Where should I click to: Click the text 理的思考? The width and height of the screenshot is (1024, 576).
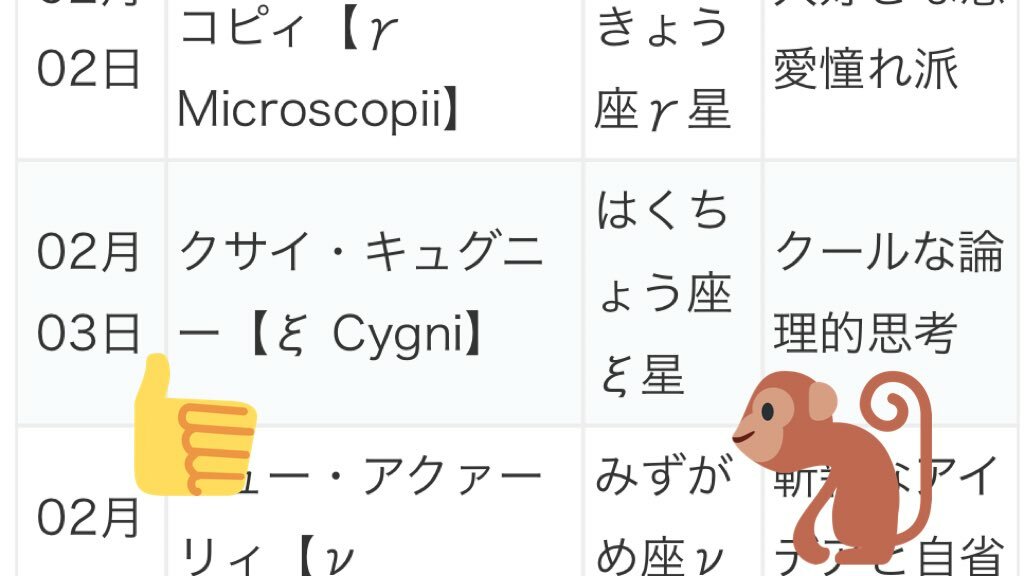(x=865, y=333)
